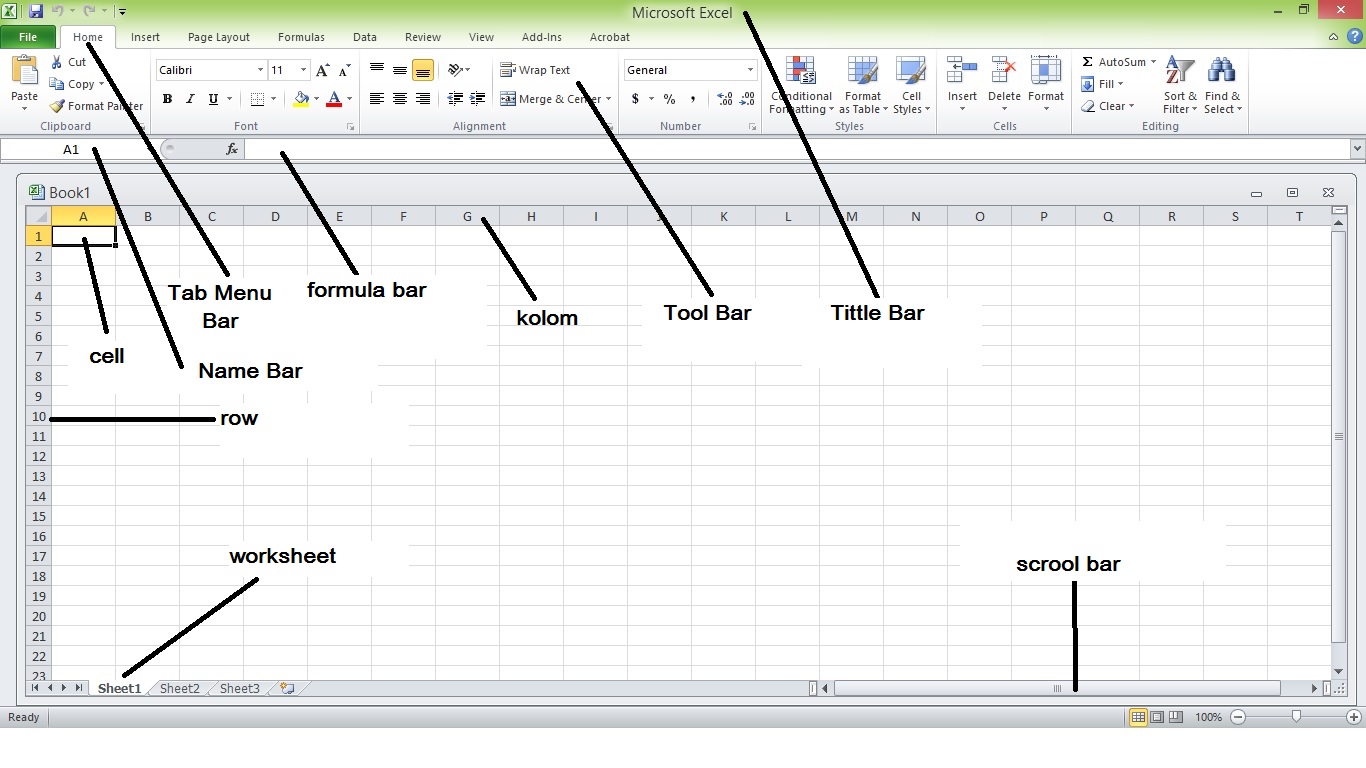
Task: Switch to the Sheet2 worksheet tab
Action: [x=180, y=688]
